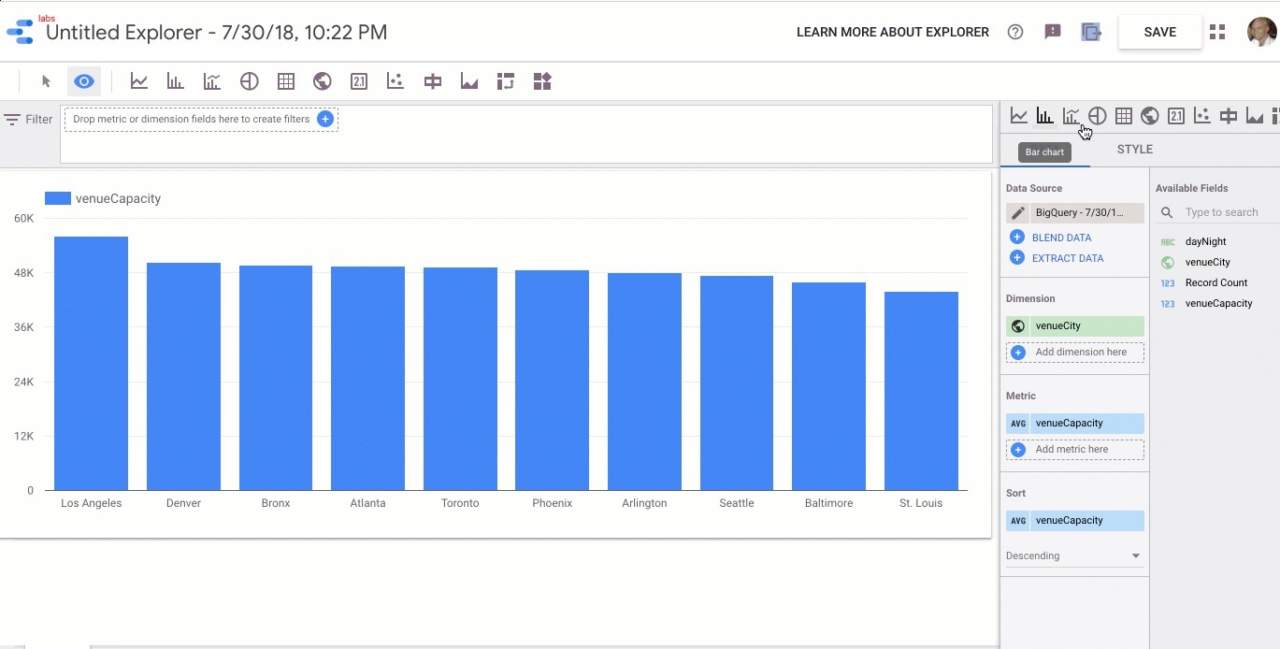Switch to the STYLE tab
This screenshot has width=1280, height=649.
point(1135,149)
